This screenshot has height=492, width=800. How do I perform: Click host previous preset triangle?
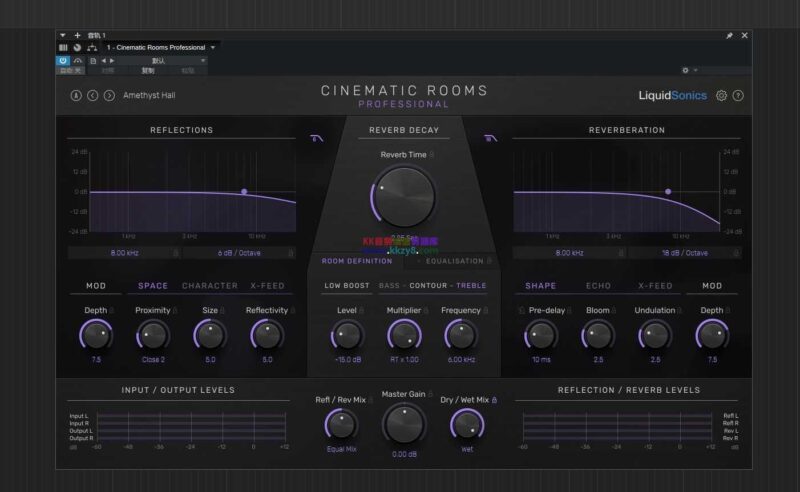[104, 61]
